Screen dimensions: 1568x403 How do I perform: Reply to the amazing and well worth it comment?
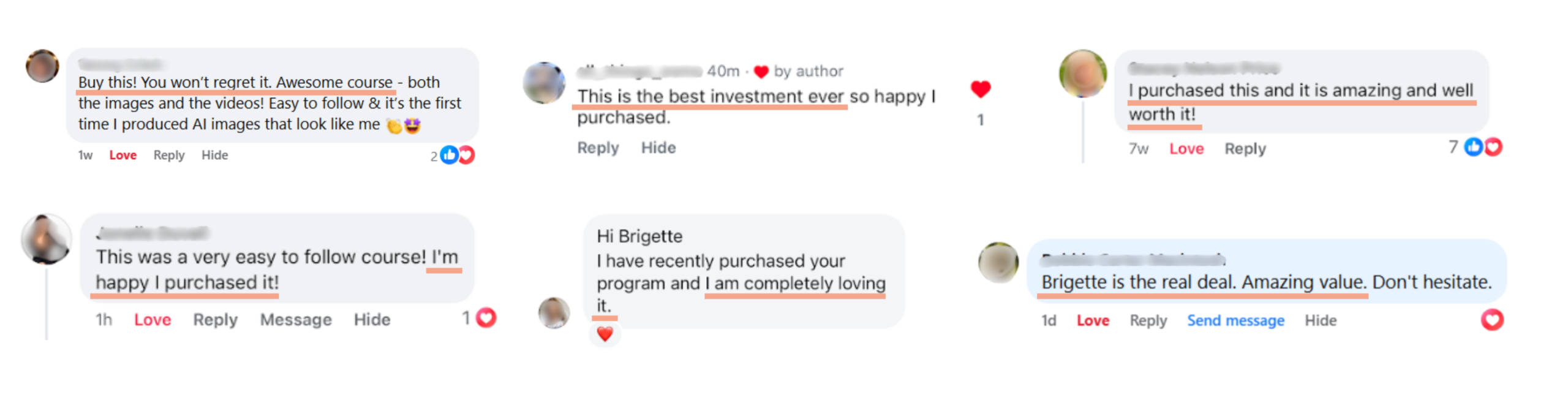1245,149
